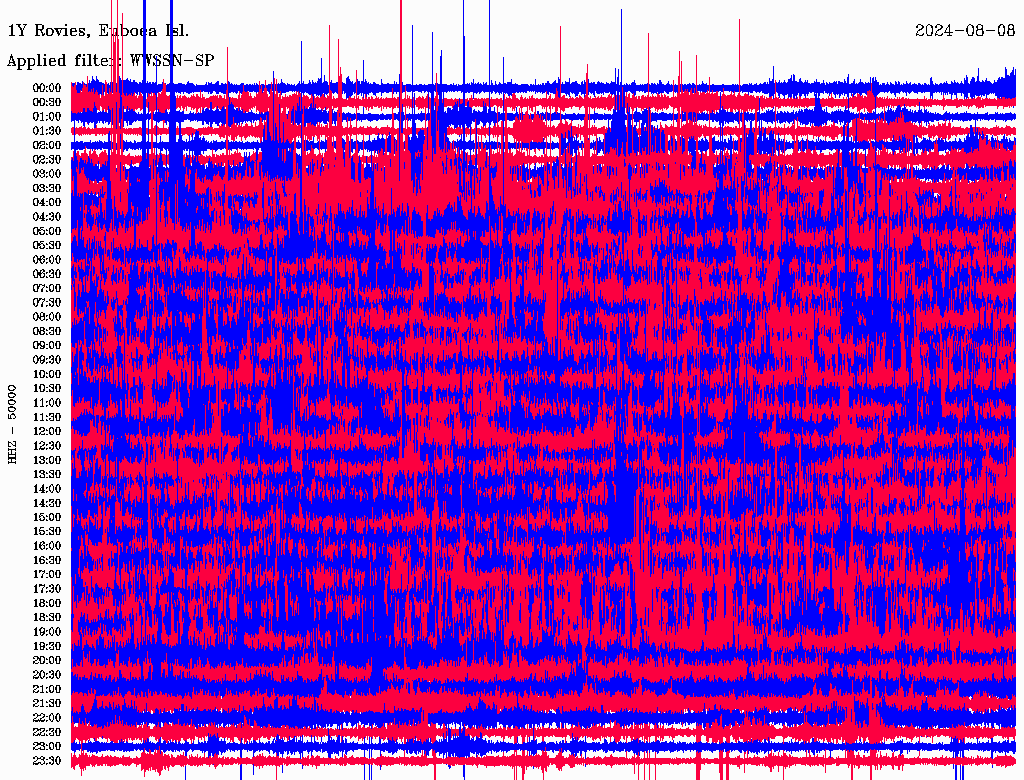Click the 19:00 time label
The image size is (1024, 780).
[47, 632]
